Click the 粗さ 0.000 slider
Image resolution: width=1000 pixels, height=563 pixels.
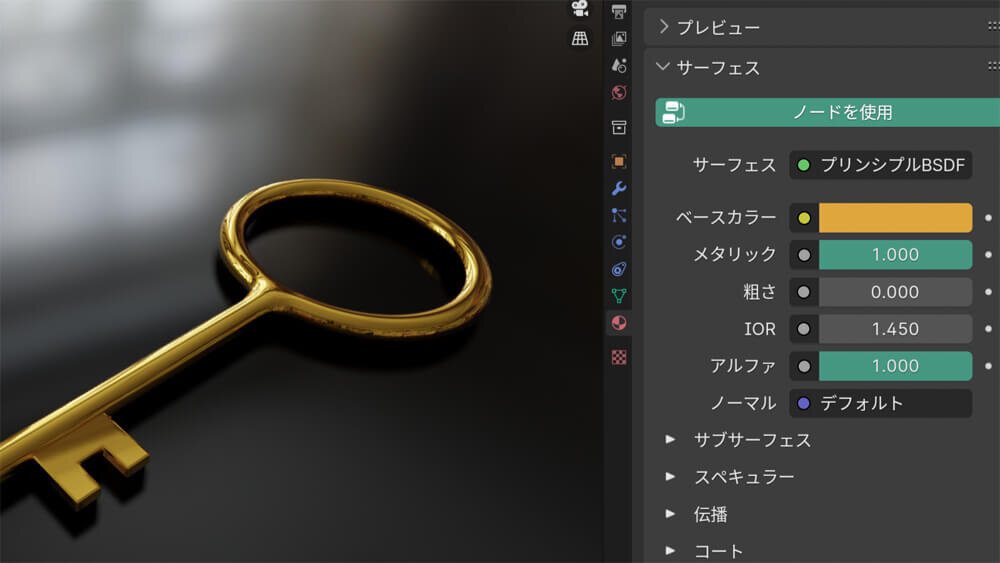coord(895,292)
